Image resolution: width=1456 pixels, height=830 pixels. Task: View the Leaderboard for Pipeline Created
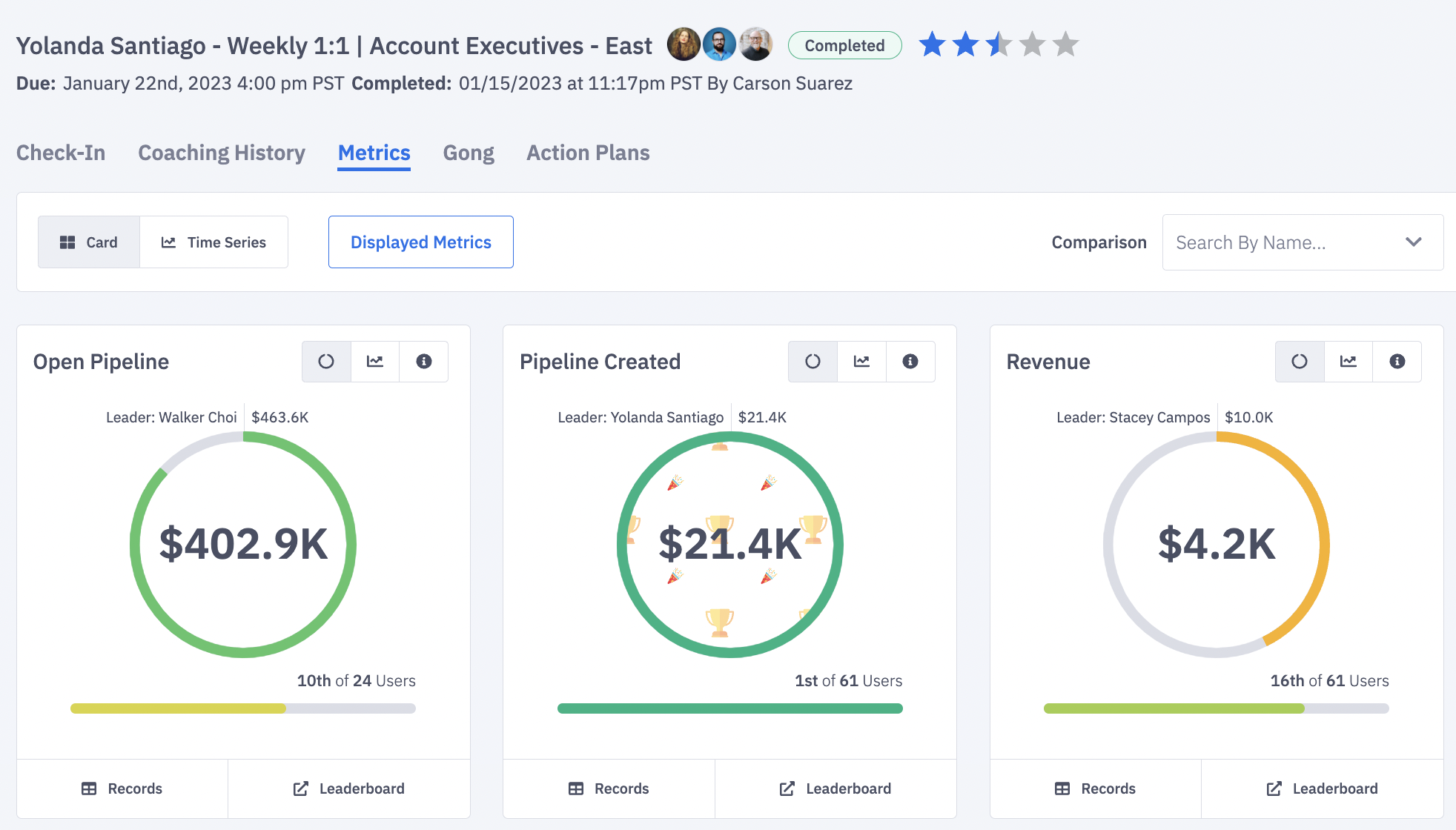835,788
